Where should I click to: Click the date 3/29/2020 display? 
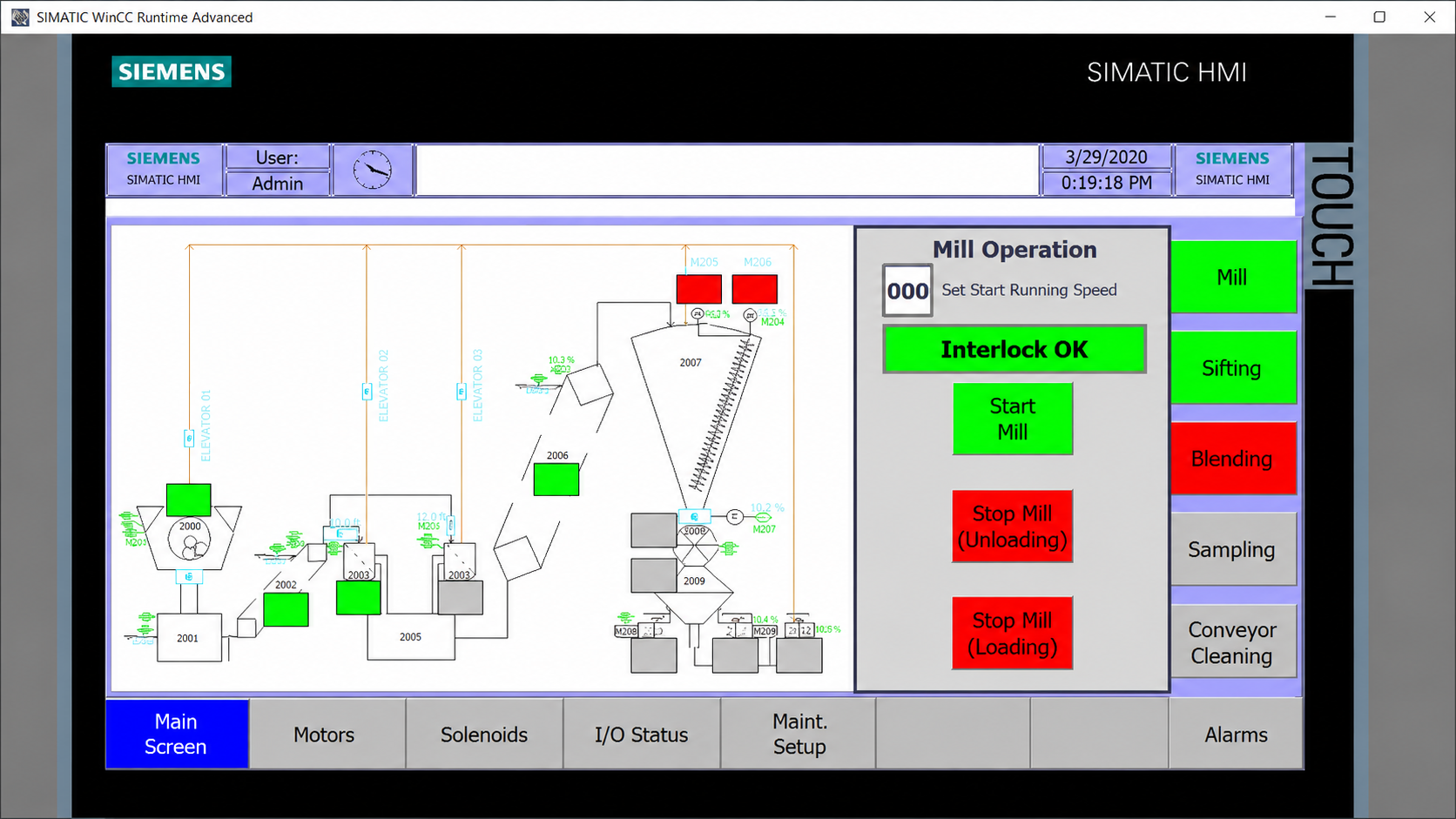pyautogui.click(x=1106, y=158)
